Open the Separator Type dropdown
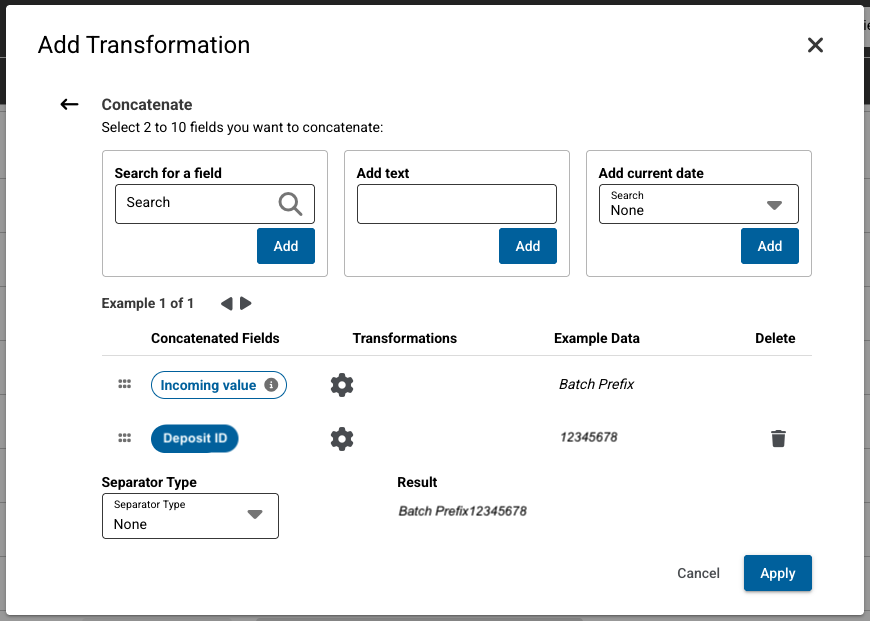 point(190,516)
